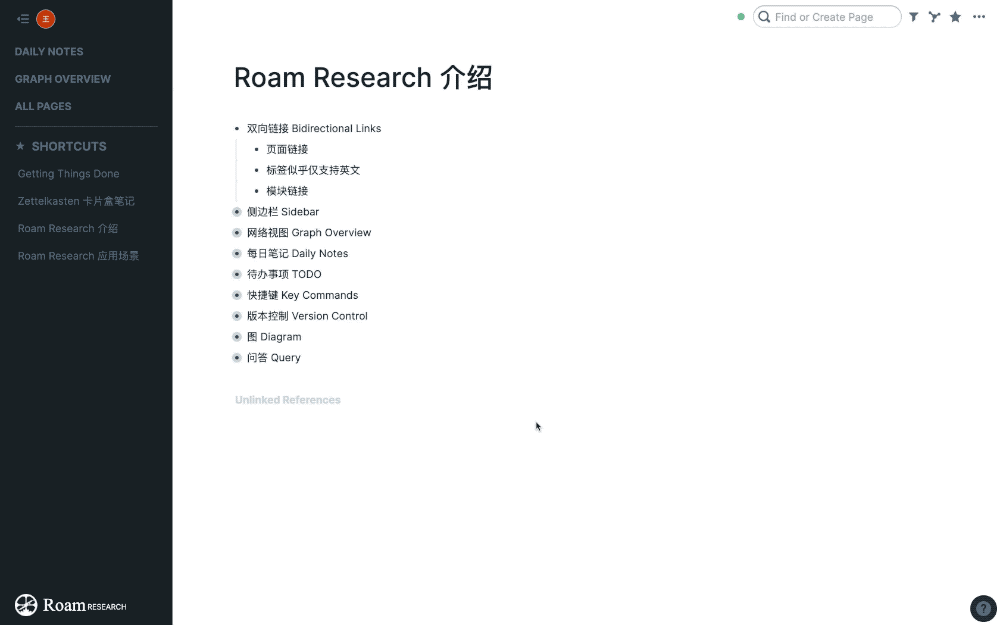This screenshot has height=625, width=1000.
Task: Click the bullet next to 页面链接
Action: click(x=256, y=149)
